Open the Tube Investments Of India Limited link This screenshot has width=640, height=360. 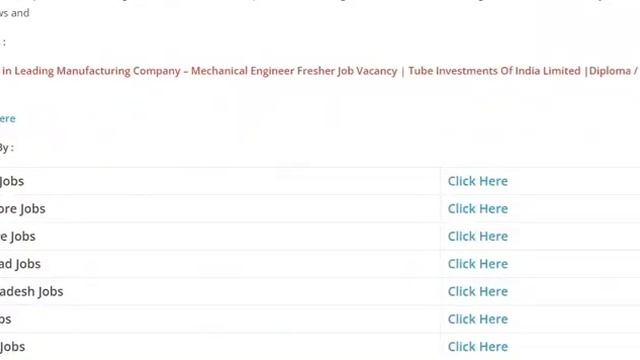[x=494, y=71]
